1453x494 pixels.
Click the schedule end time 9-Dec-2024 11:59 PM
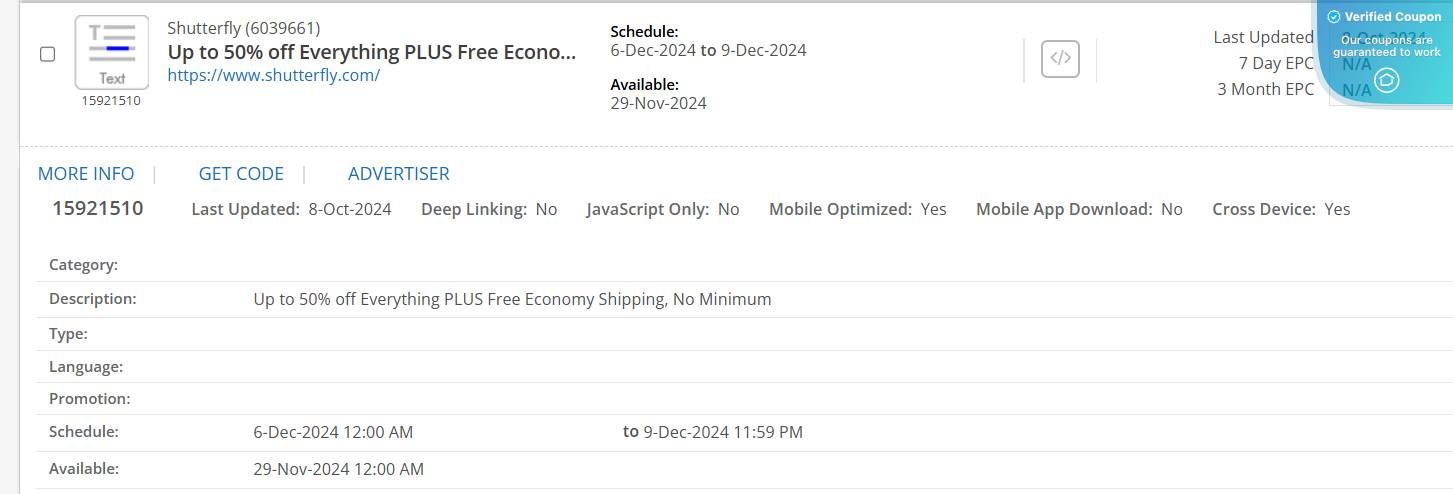[x=722, y=432]
